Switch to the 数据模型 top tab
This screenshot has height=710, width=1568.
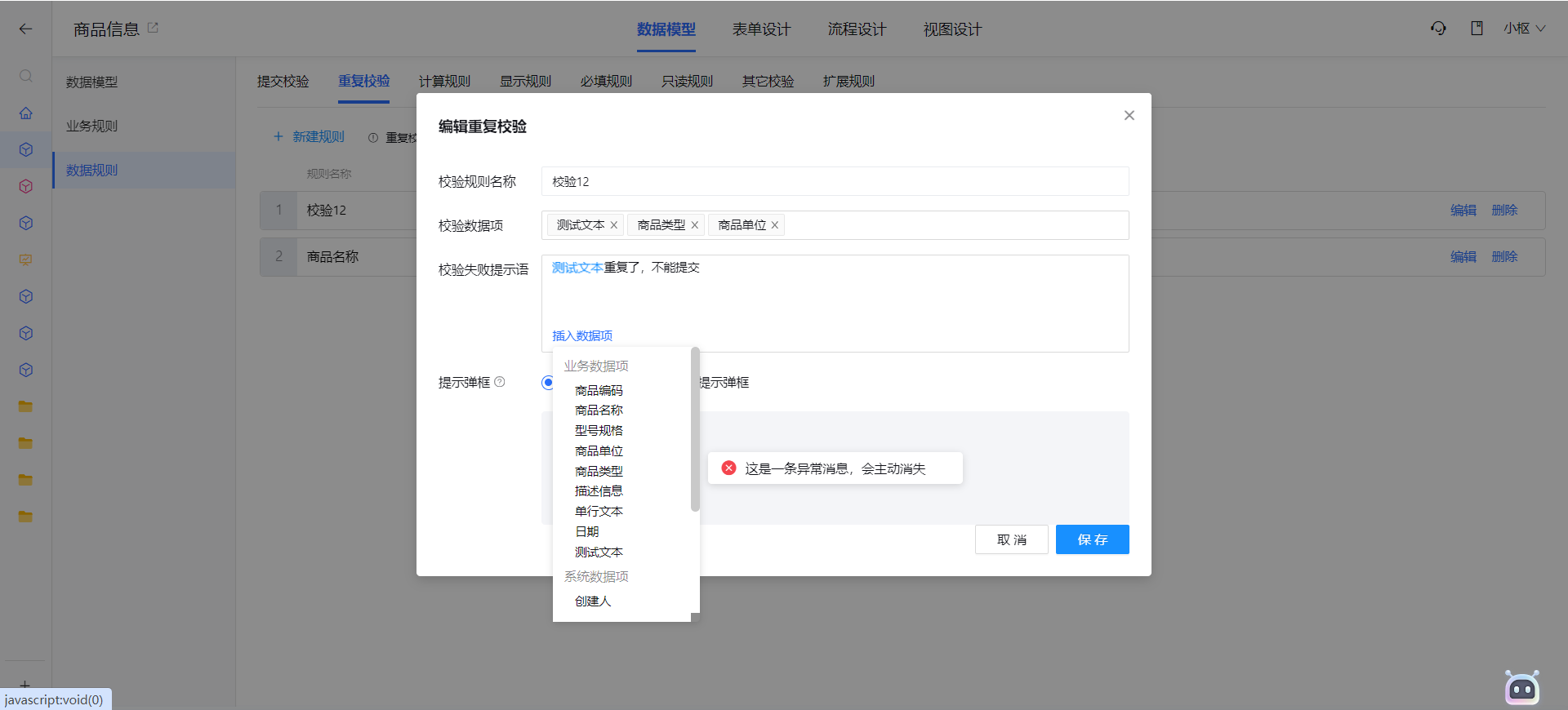[x=666, y=29]
